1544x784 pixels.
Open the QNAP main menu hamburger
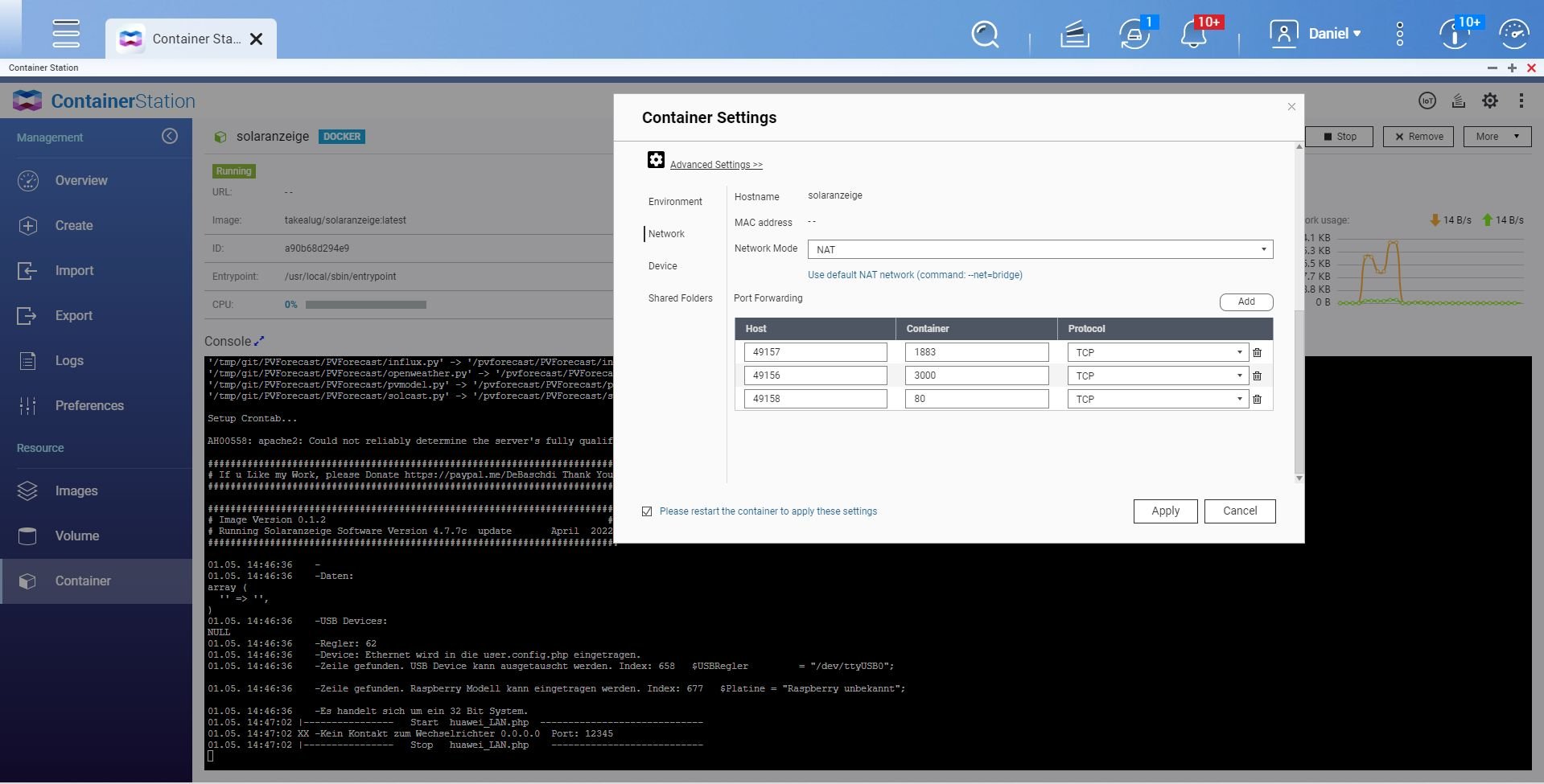click(x=66, y=34)
